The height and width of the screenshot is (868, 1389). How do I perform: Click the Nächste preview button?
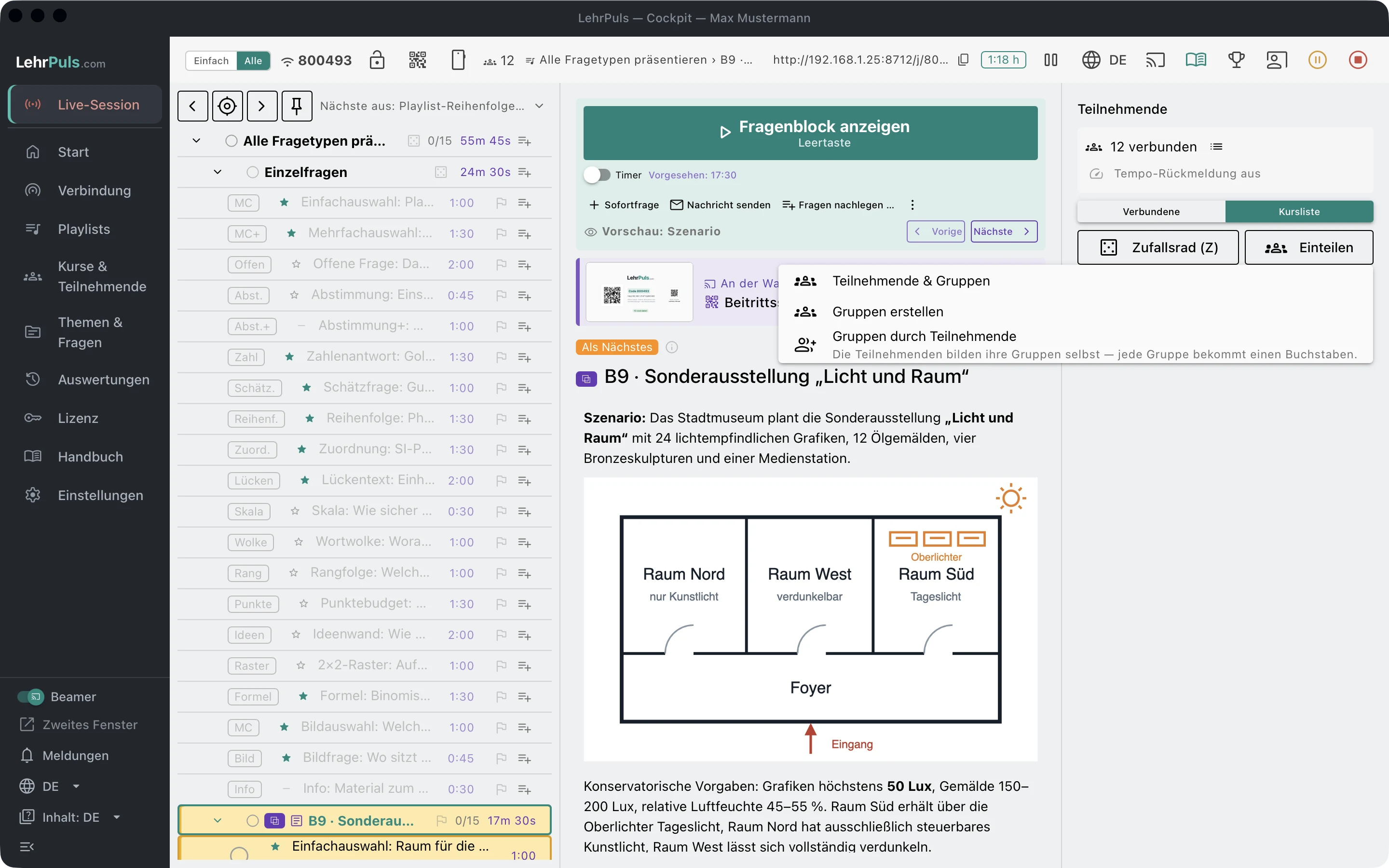[x=1004, y=231]
